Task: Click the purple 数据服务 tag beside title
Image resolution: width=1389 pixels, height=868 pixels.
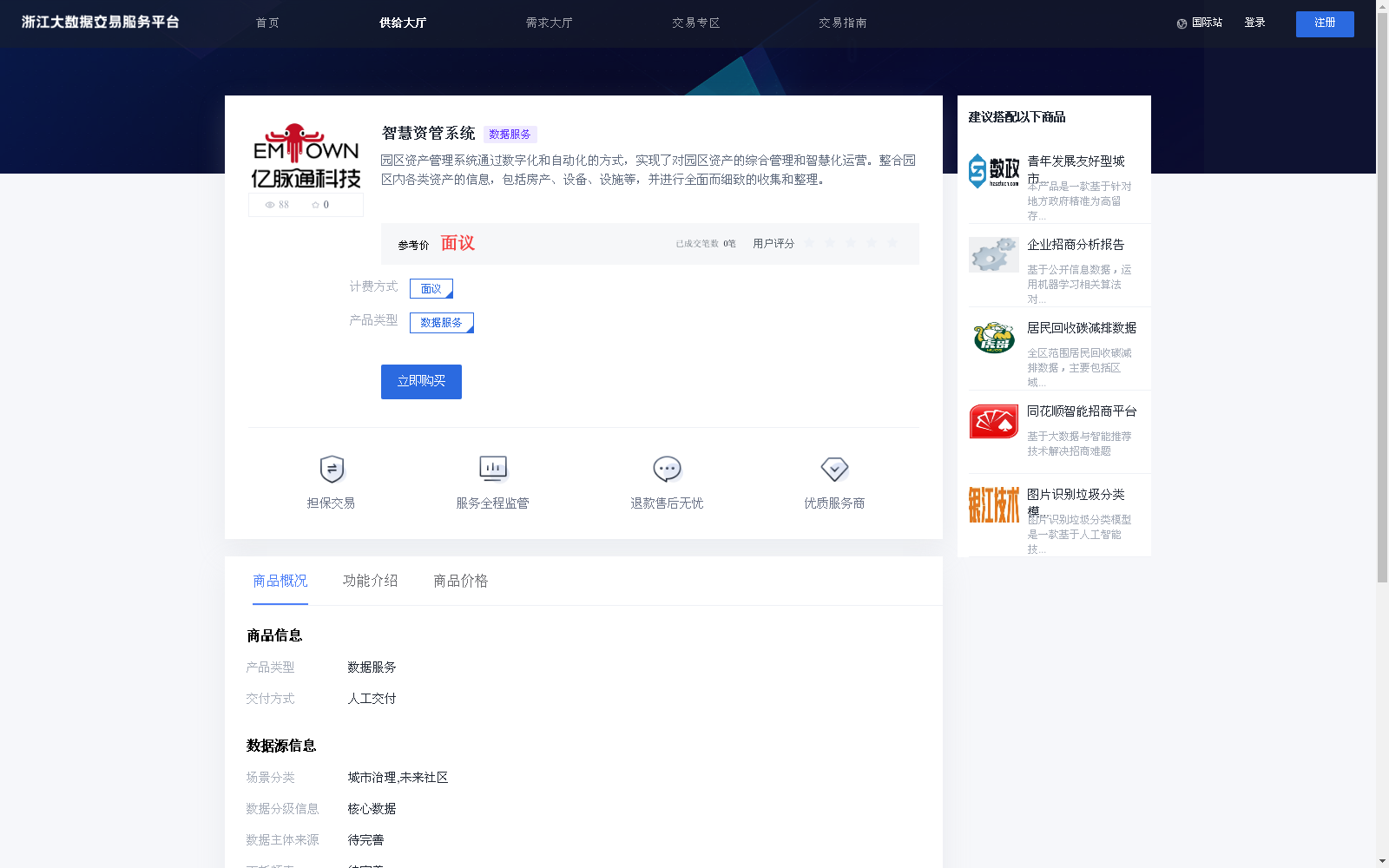Action: point(510,135)
